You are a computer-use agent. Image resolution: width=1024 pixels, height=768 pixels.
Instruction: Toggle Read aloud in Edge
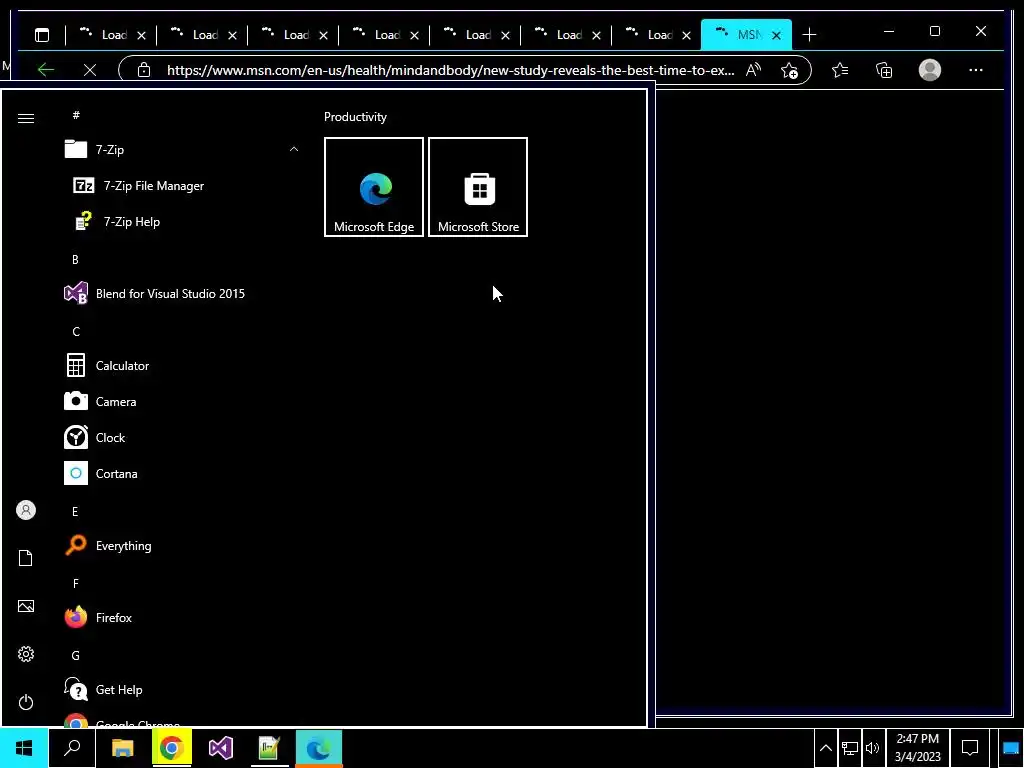(x=753, y=70)
